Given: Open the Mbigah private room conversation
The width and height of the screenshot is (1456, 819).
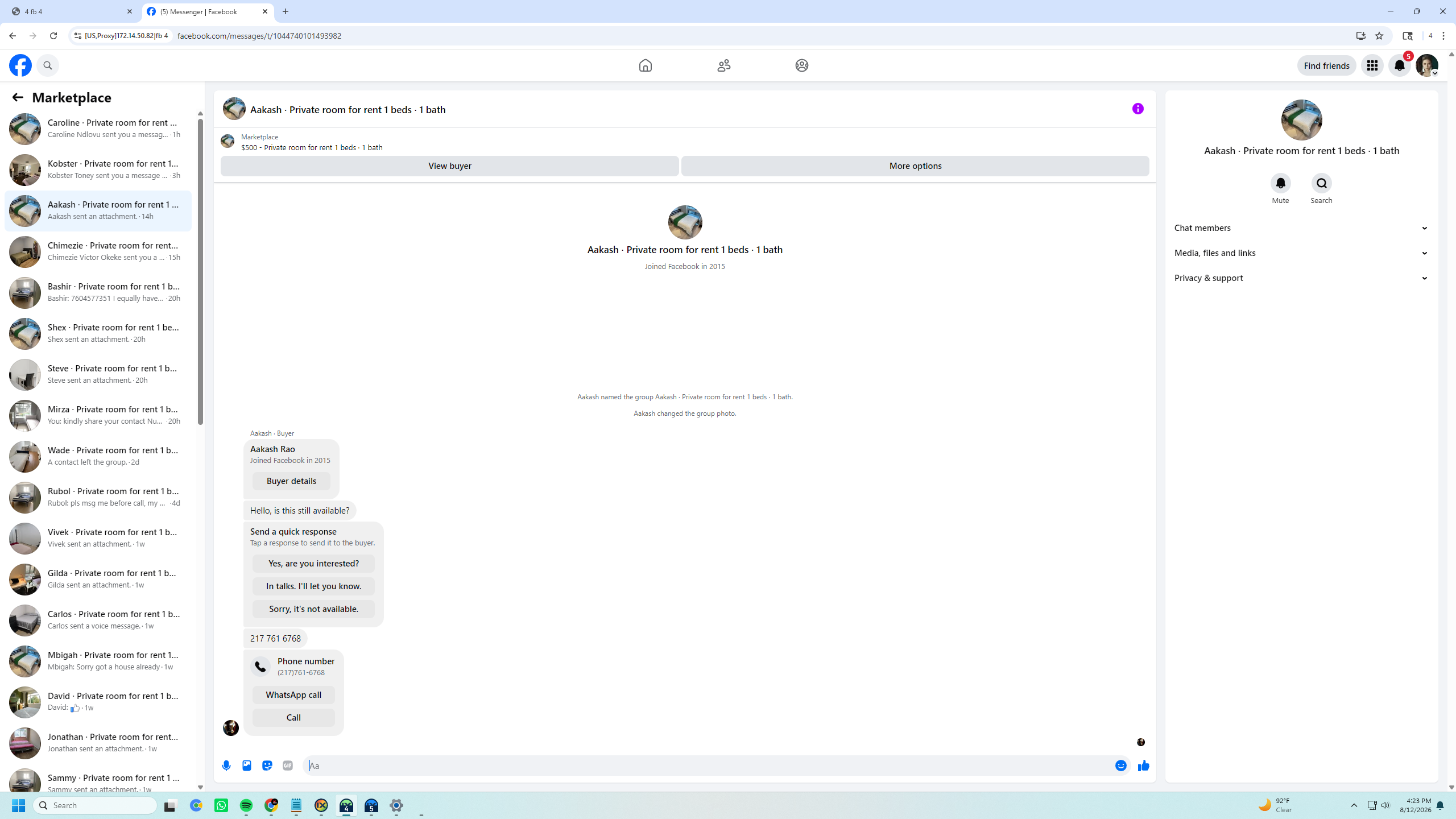Looking at the screenshot, I should tap(98, 661).
